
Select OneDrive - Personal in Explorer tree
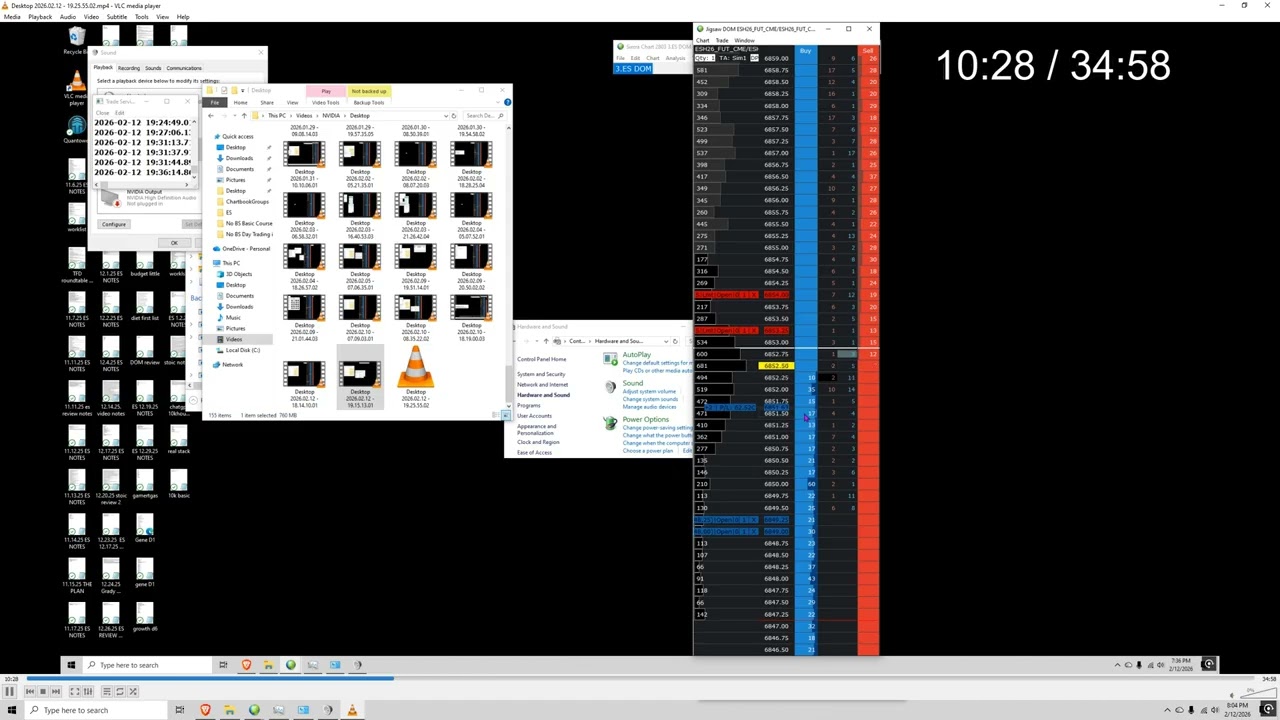246,248
